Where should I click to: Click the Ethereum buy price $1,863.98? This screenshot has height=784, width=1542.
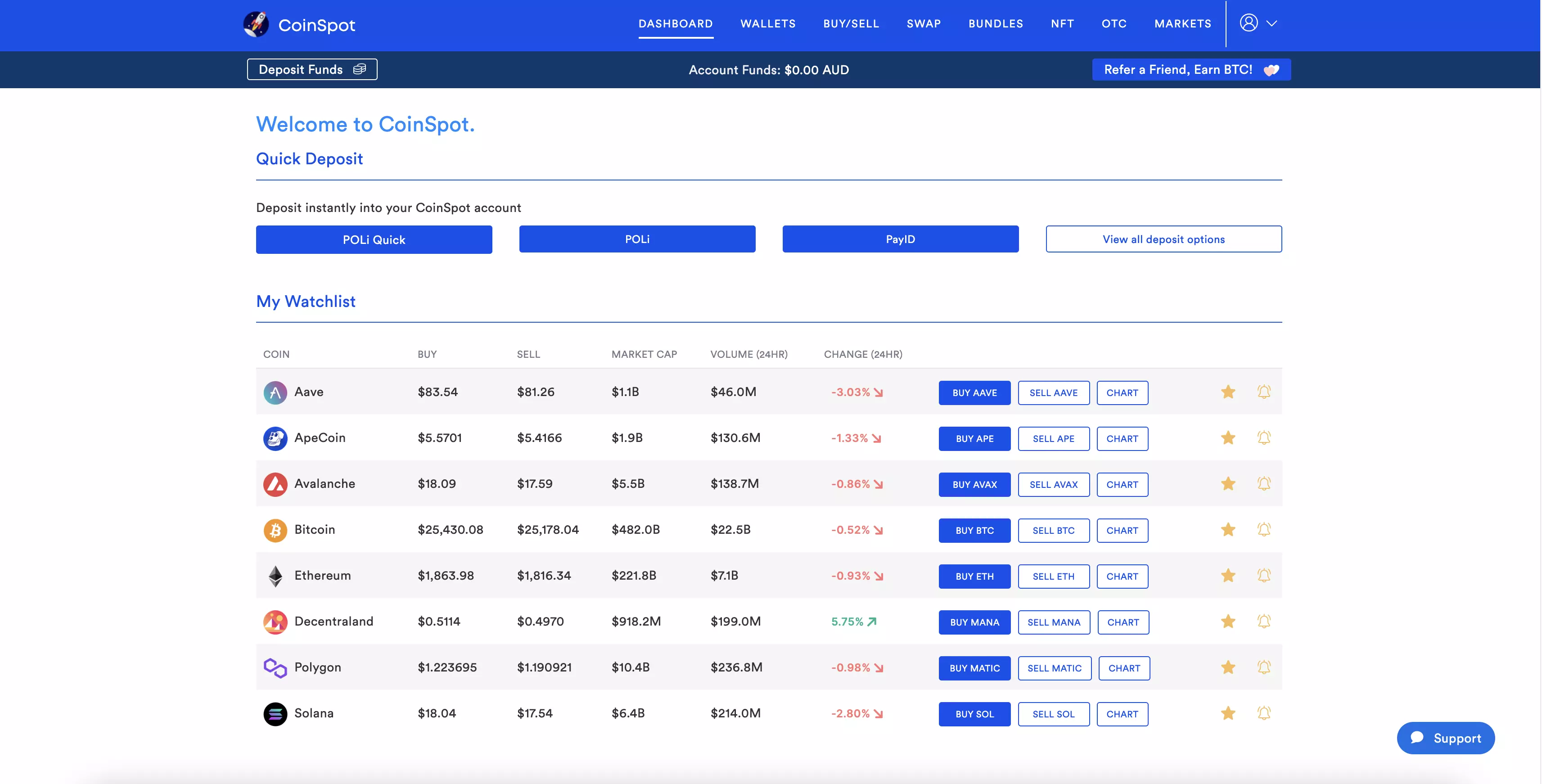point(445,576)
